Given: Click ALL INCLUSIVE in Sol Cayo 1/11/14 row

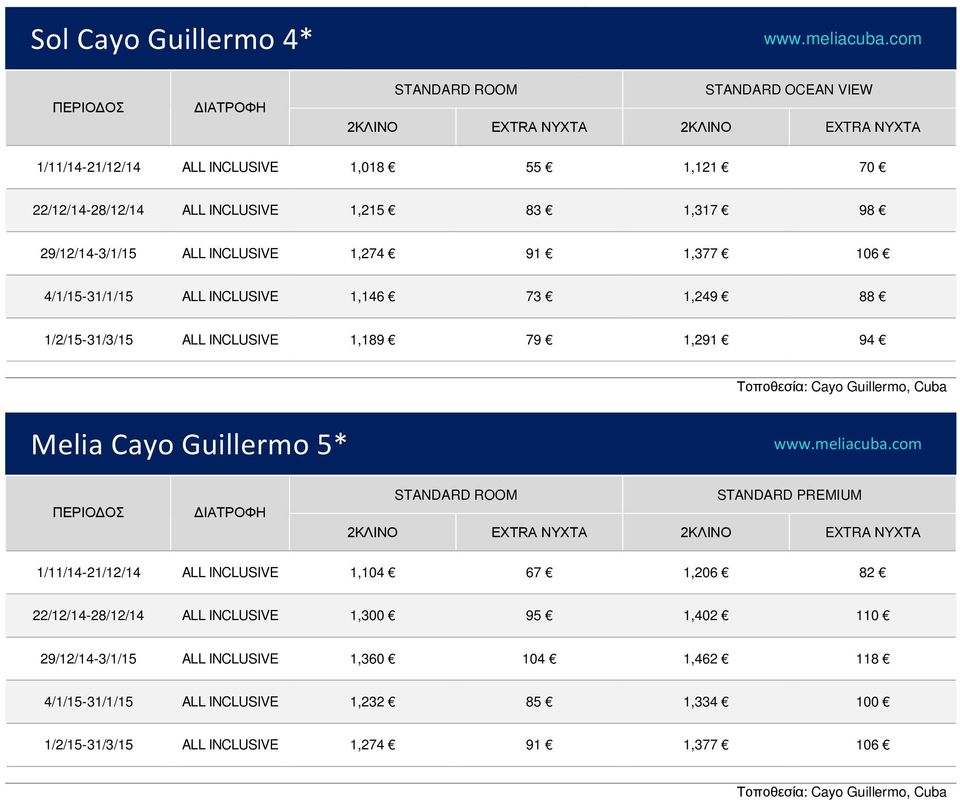Looking at the screenshot, I should coord(230,167).
